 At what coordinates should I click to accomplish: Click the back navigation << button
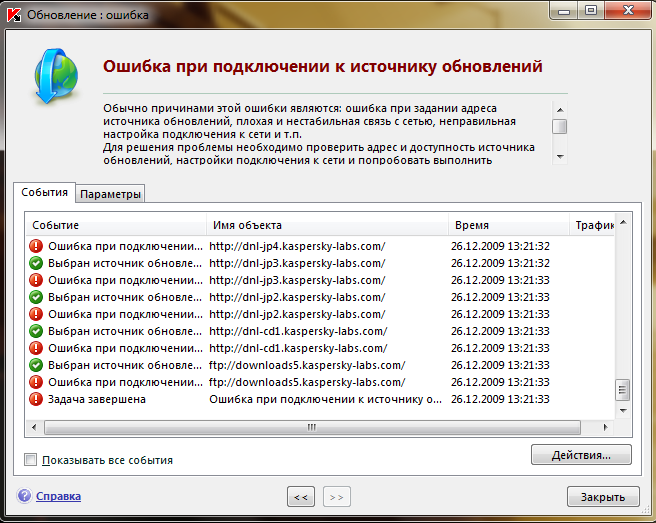click(x=300, y=496)
